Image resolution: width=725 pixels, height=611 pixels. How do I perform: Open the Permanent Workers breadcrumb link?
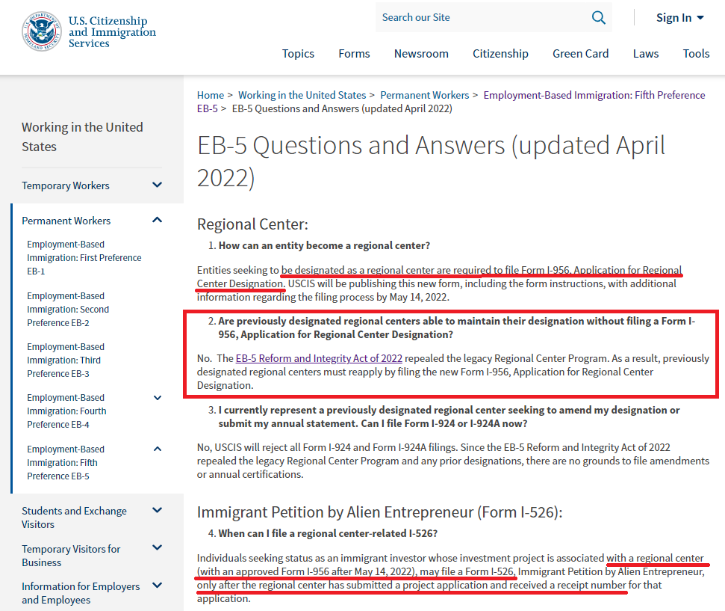tap(425, 95)
